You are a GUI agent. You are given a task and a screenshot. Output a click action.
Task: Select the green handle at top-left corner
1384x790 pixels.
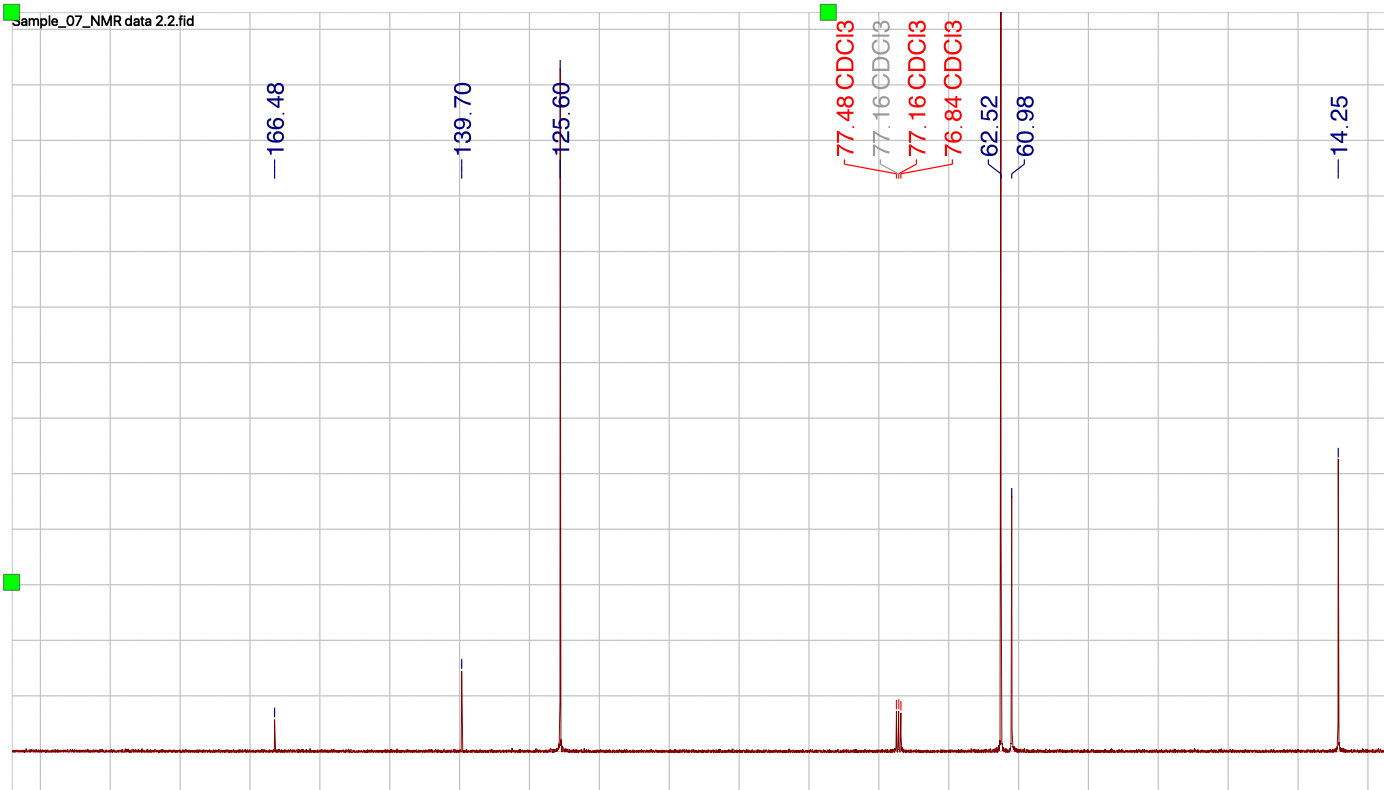pos(12,10)
